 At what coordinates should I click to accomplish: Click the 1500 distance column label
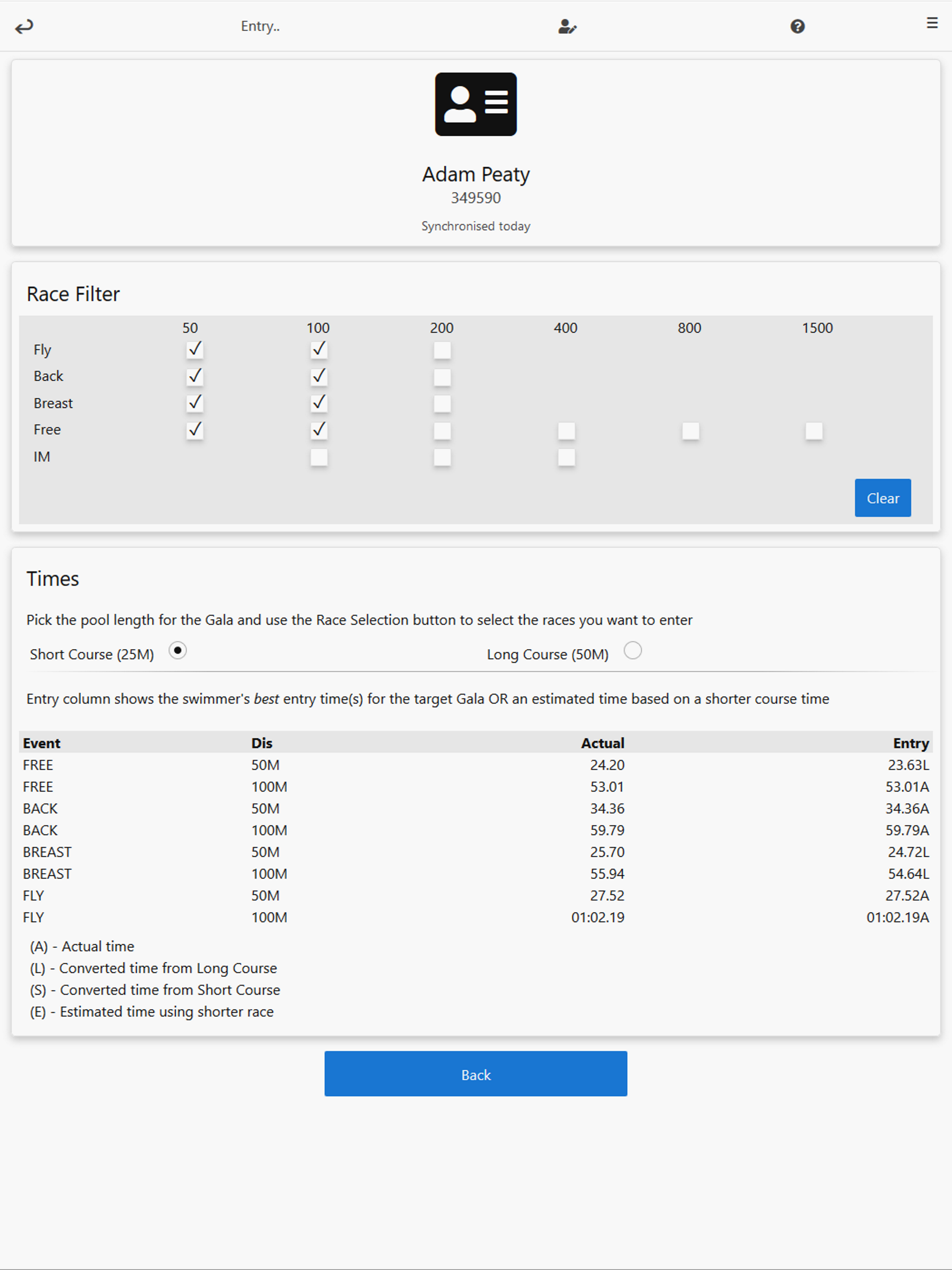click(817, 328)
